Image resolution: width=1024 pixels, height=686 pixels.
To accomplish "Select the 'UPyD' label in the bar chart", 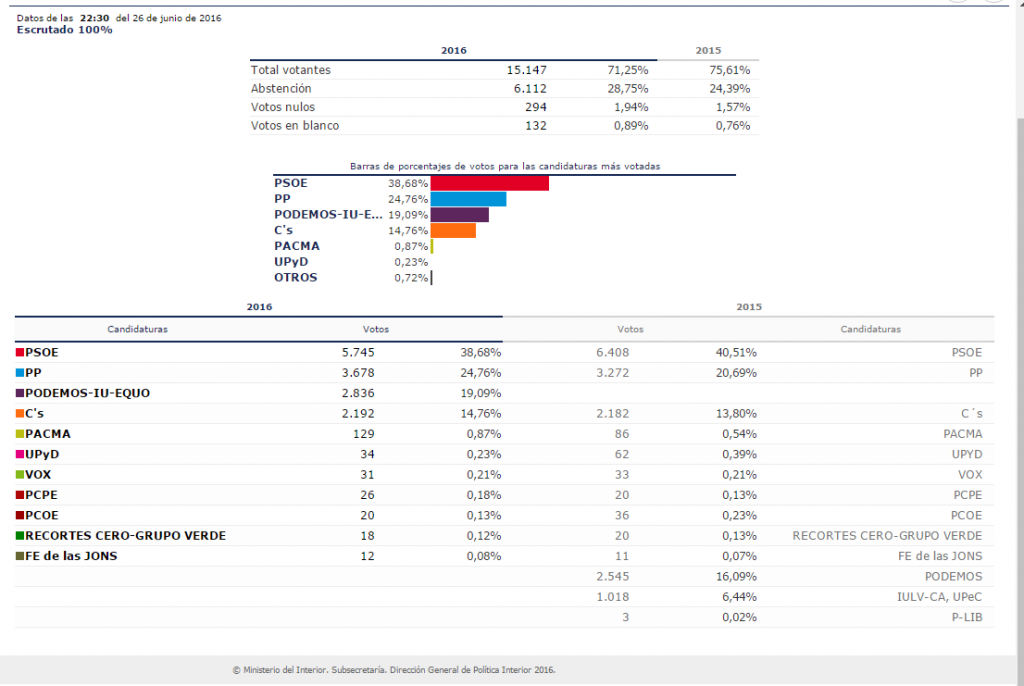I will point(291,262).
